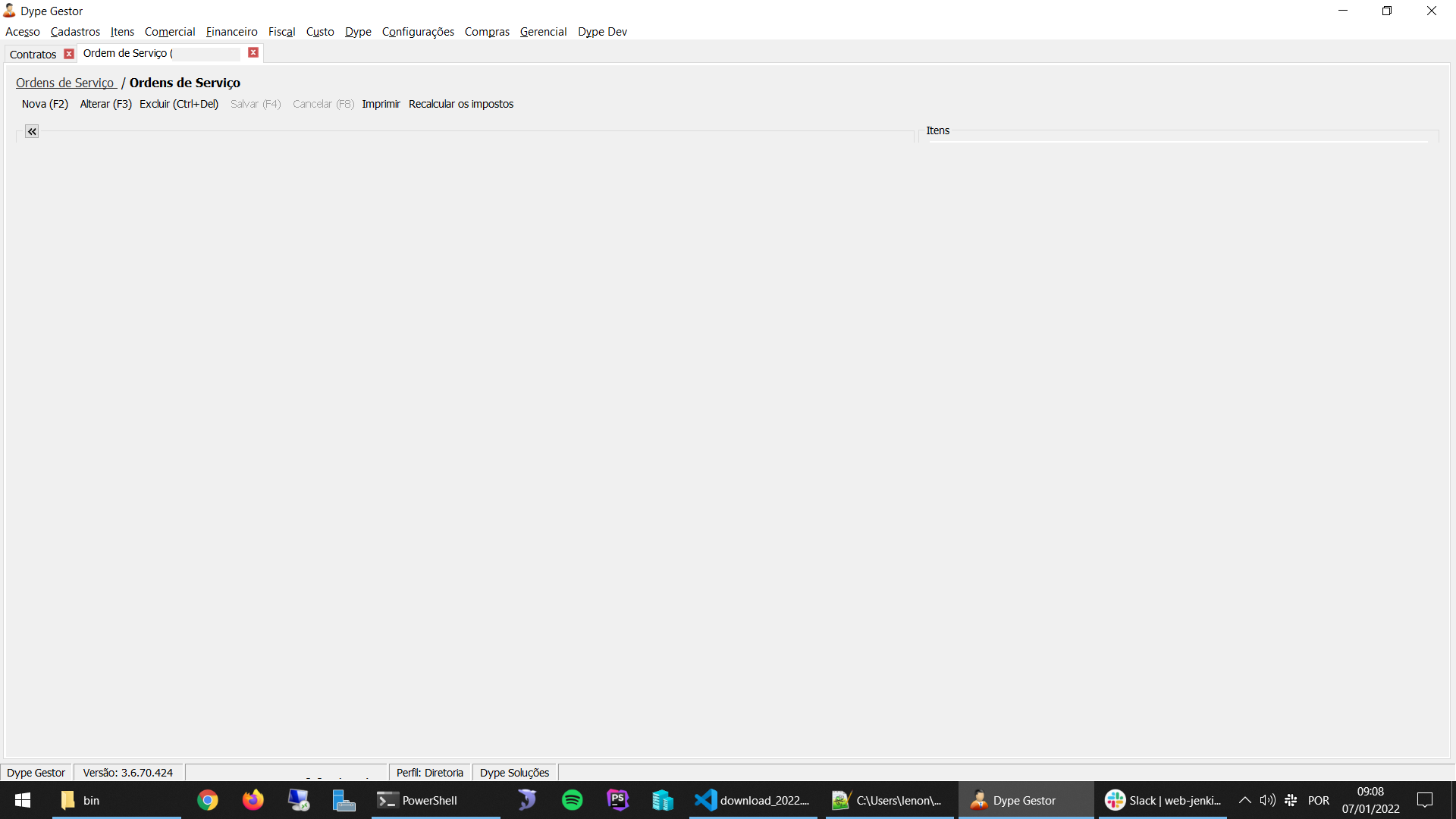Open the dolphin icon app in taskbar
The height and width of the screenshot is (819, 1456).
tap(527, 800)
